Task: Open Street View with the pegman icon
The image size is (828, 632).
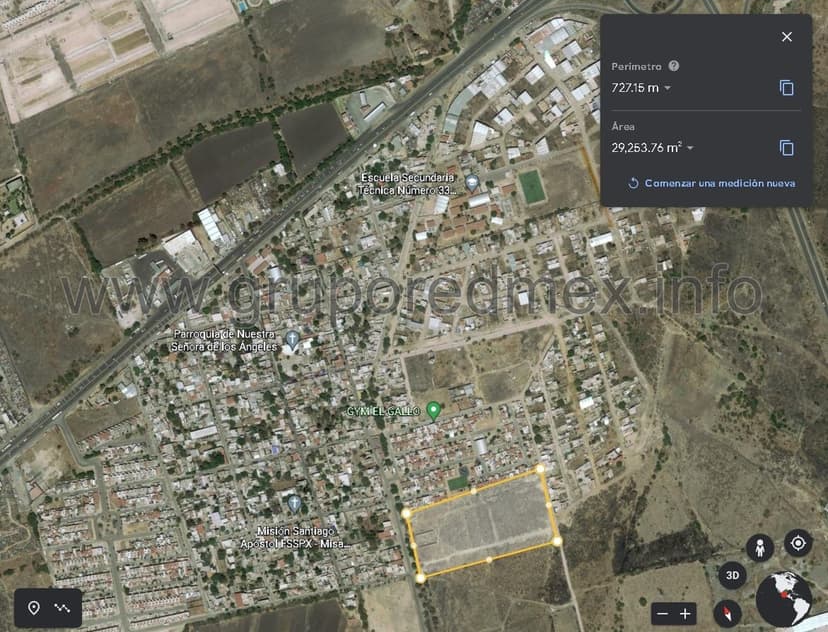Action: (761, 548)
